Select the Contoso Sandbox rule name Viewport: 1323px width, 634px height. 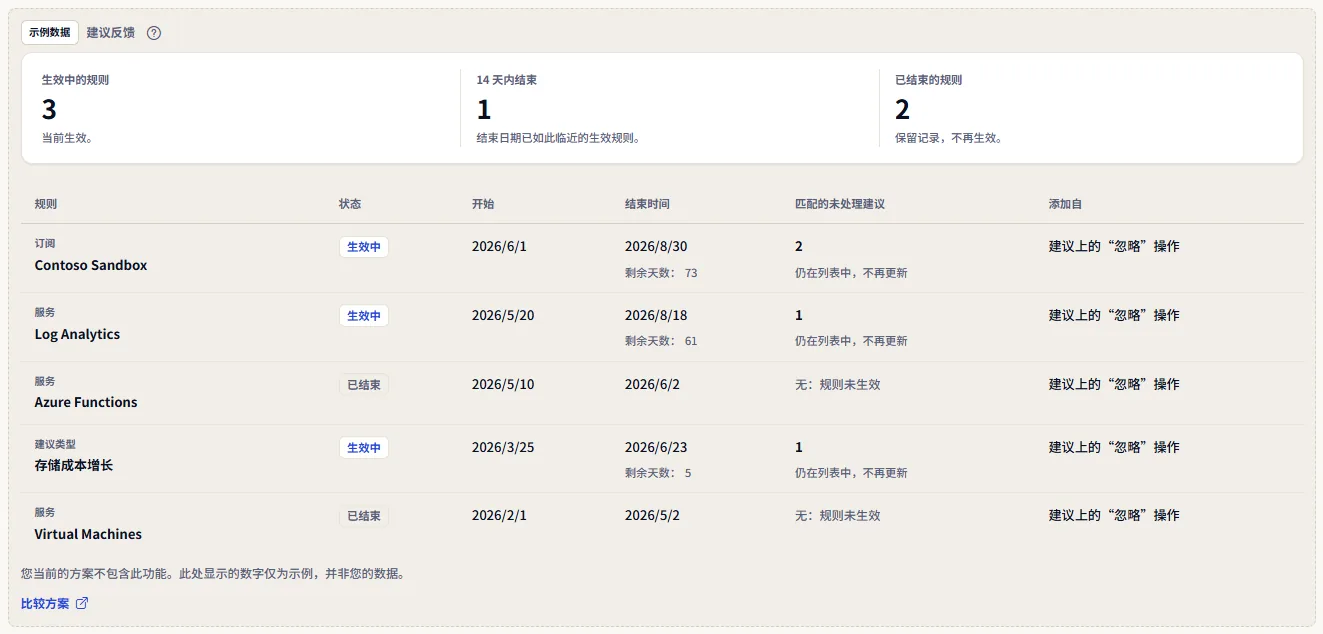click(91, 266)
